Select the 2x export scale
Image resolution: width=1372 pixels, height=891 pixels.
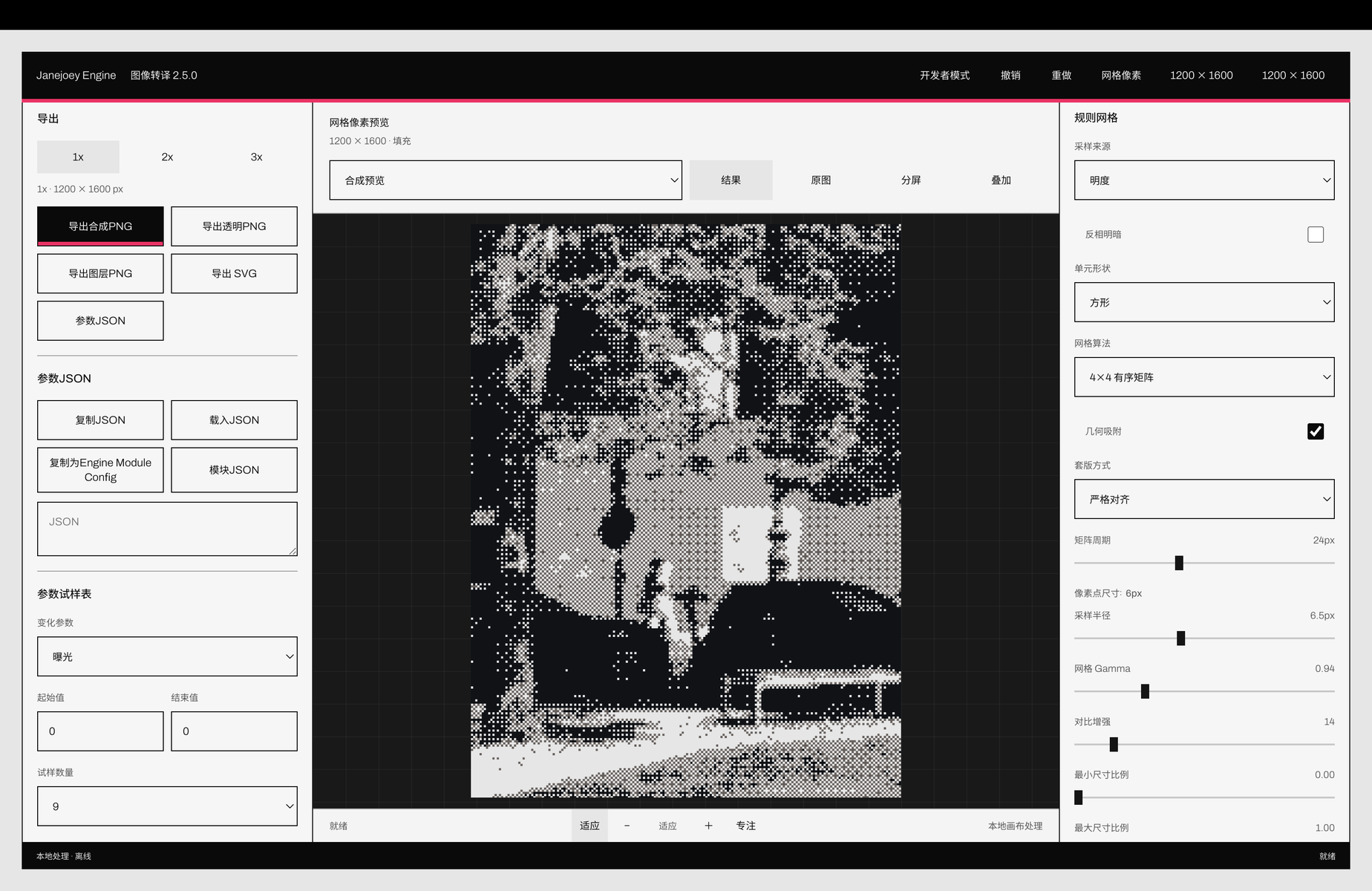167,157
